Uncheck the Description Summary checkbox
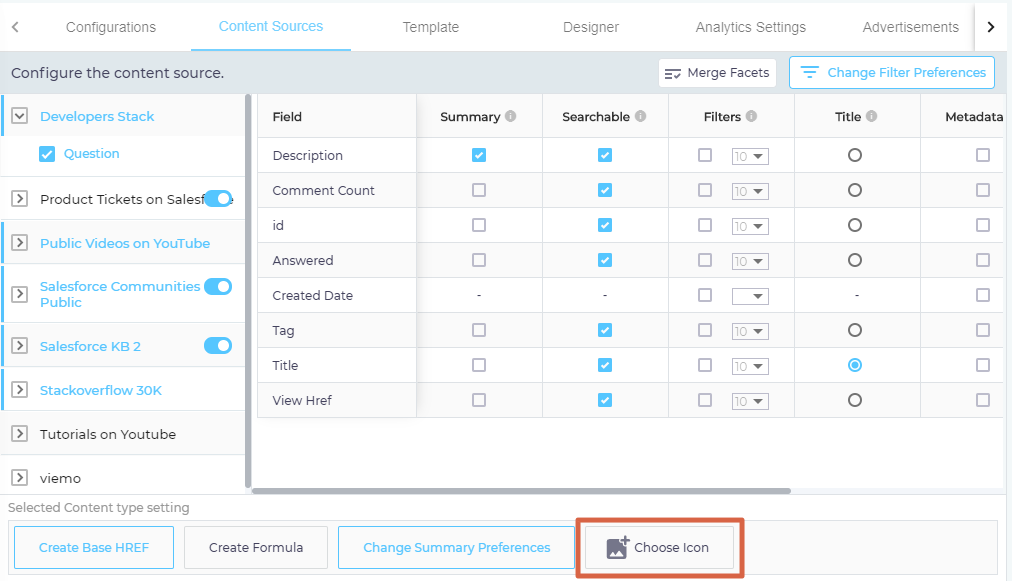This screenshot has height=581, width=1012. (479, 155)
